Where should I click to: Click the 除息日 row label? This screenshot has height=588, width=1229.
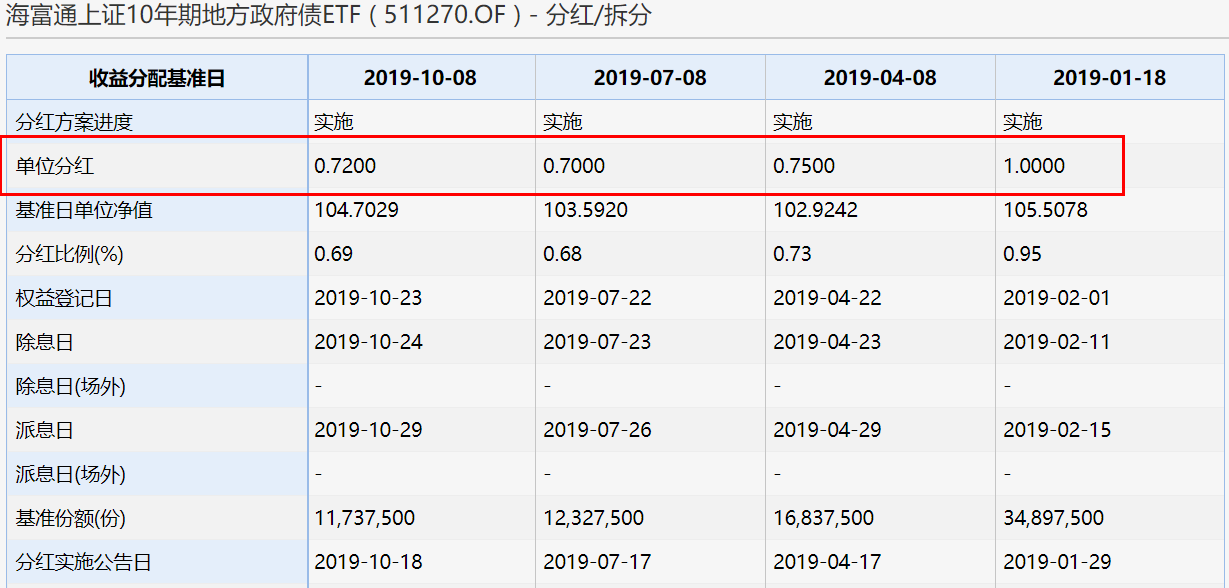(x=45, y=342)
